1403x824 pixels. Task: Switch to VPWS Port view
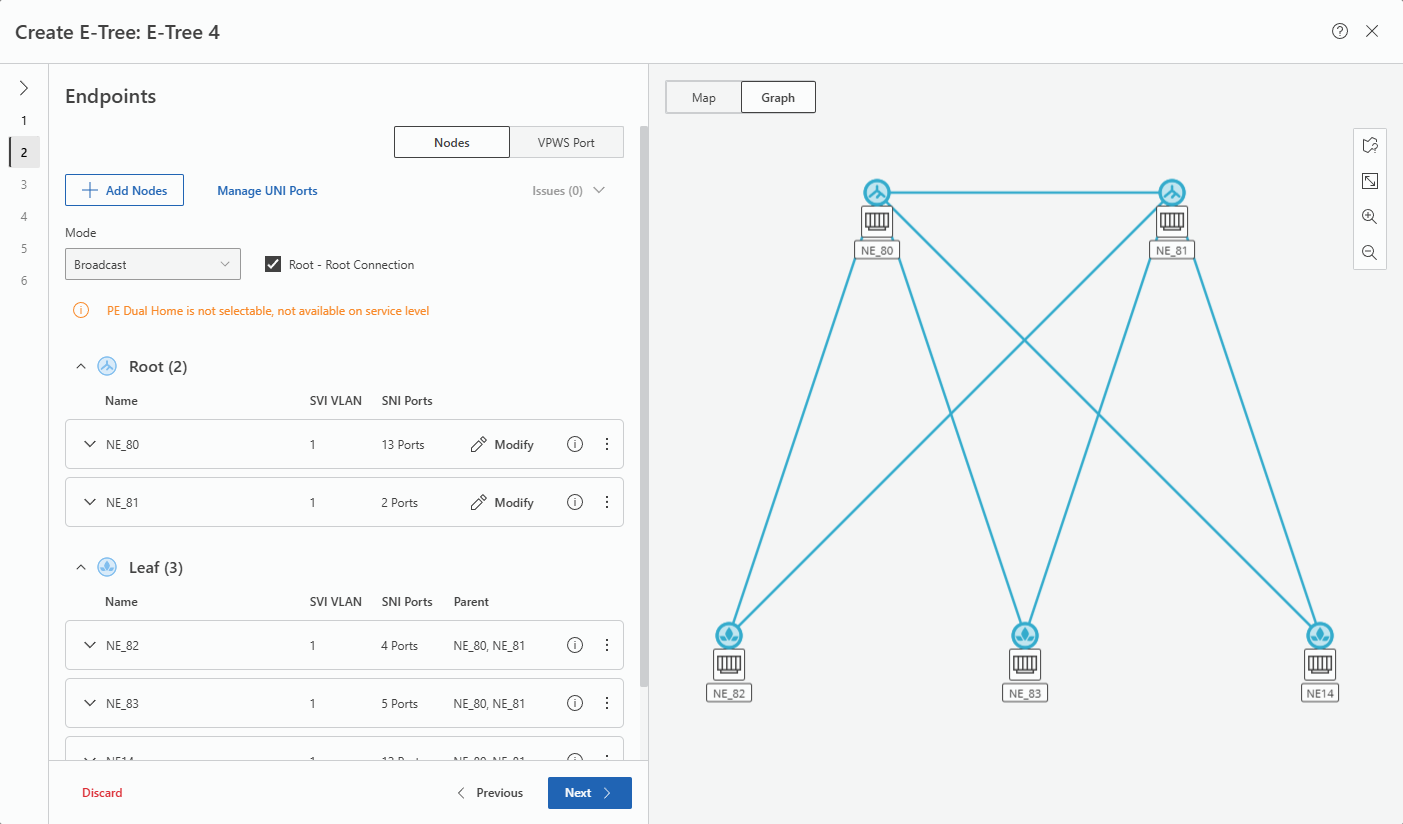[x=566, y=143]
